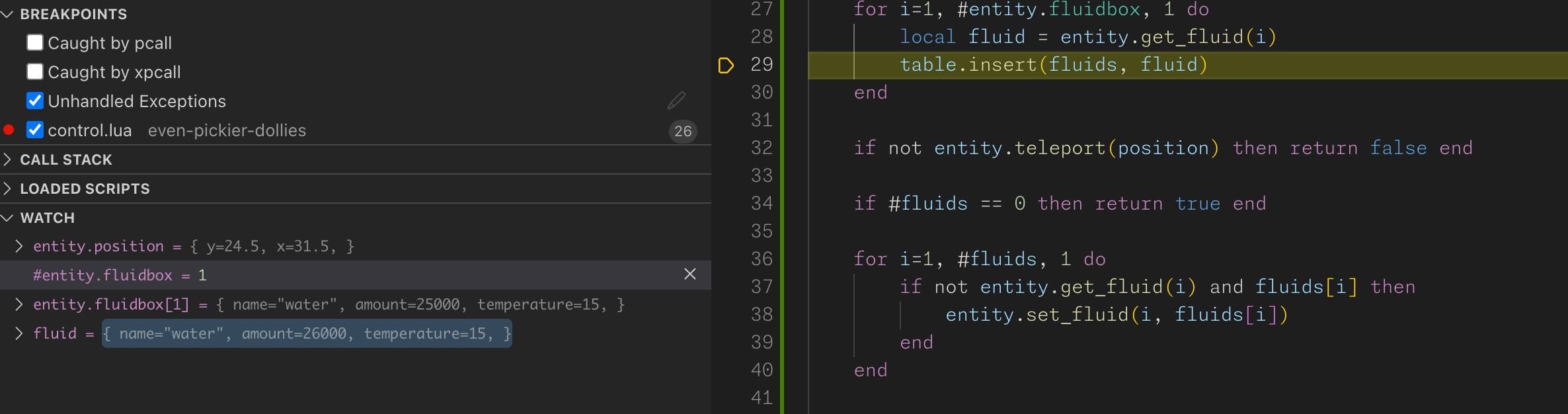Image resolution: width=1568 pixels, height=414 pixels.
Task: Click the breakpoint line badge 26
Action: 683,131
